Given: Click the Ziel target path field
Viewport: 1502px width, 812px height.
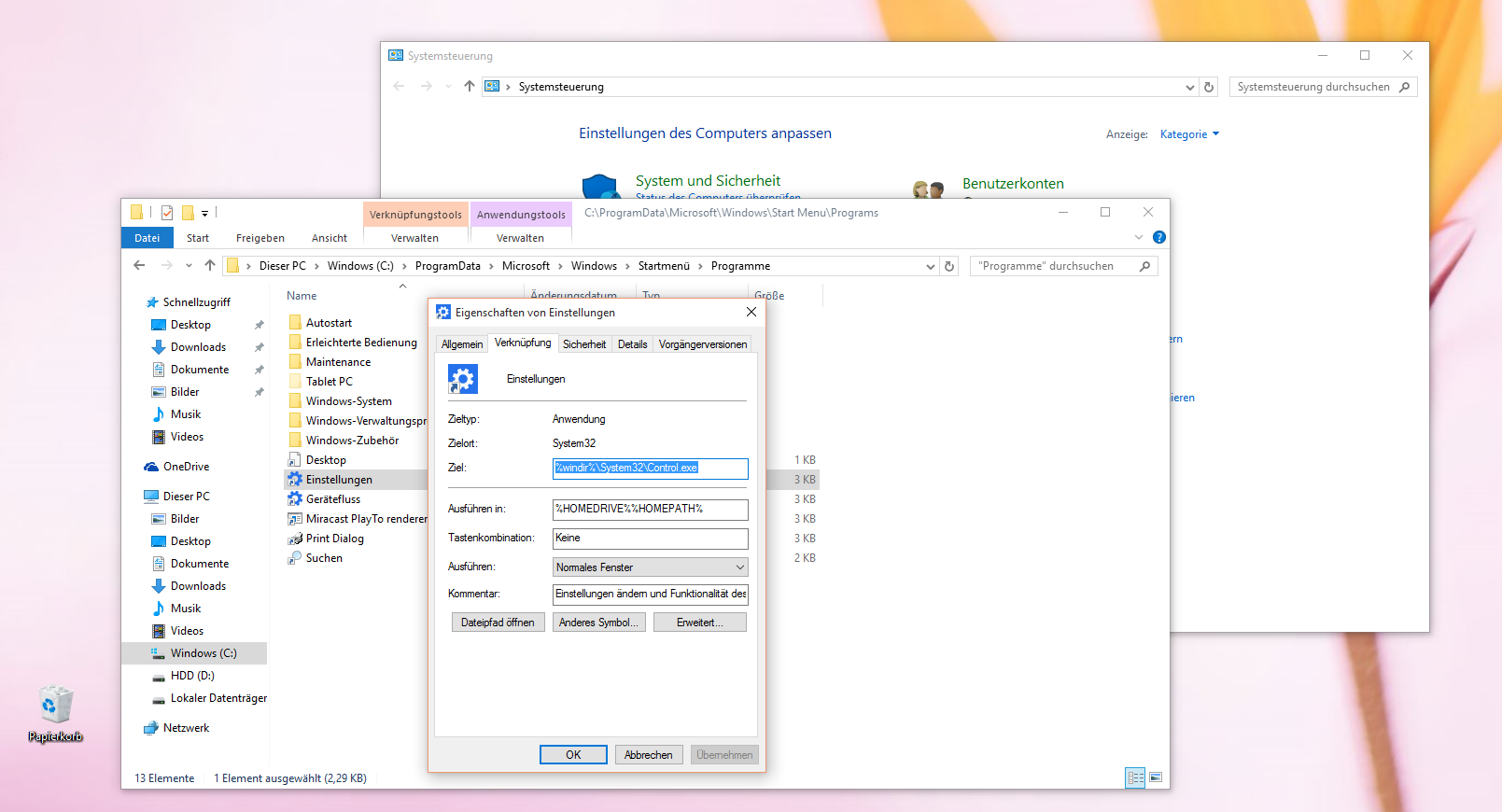Looking at the screenshot, I should pyautogui.click(x=651, y=469).
